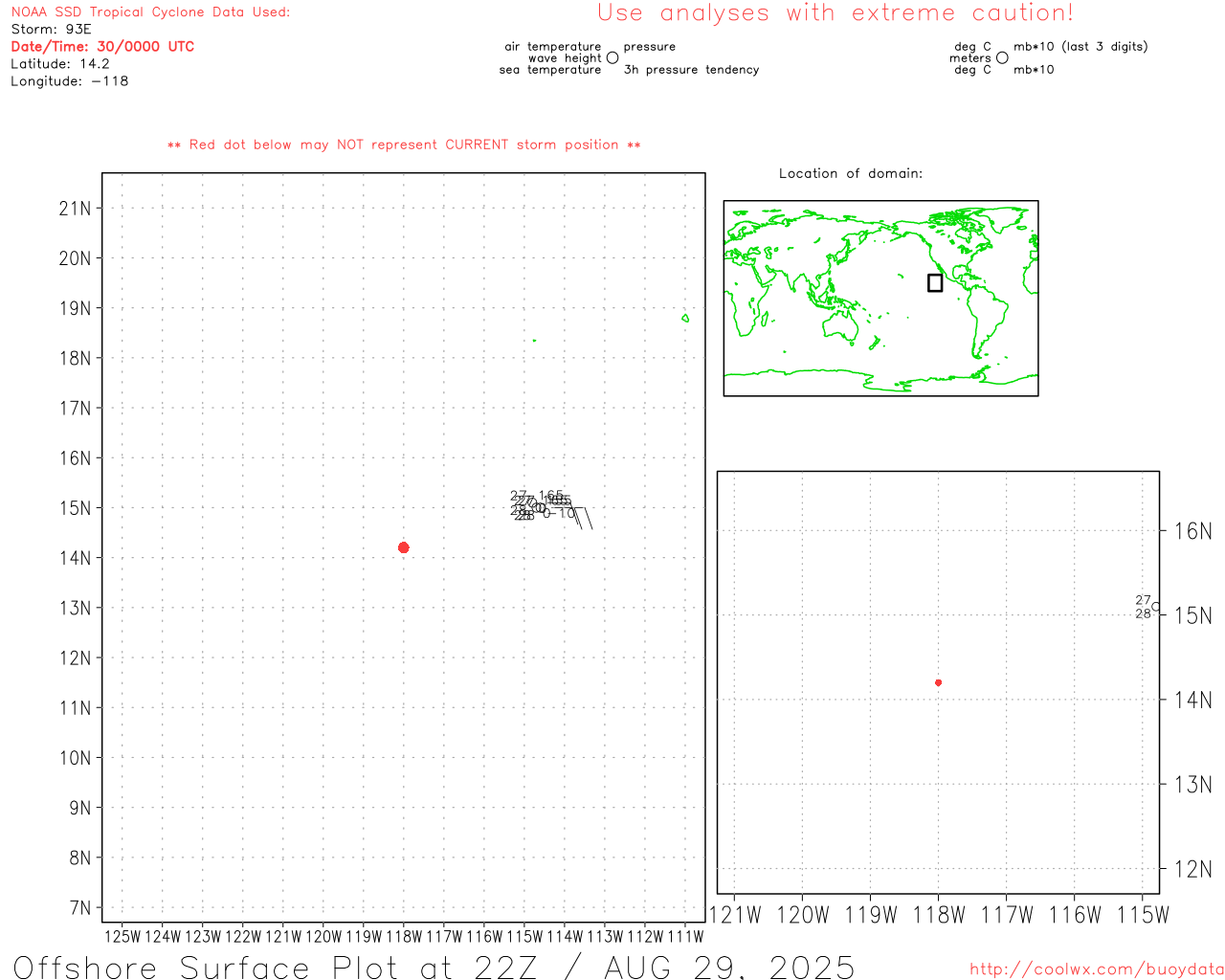The width and height of the screenshot is (1225, 980).
Task: Click the 'Longitude: -118' text
Action: 69,80
